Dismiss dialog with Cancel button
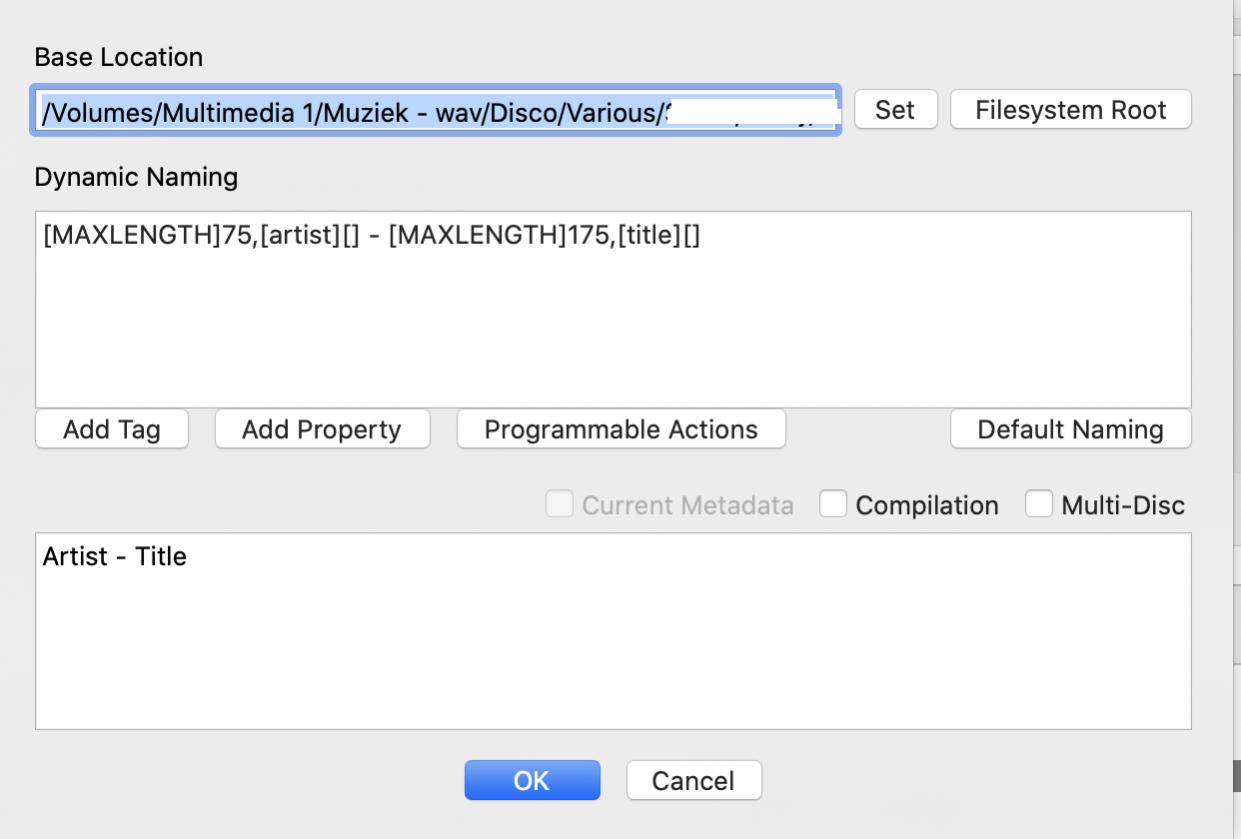Screen dimensions: 1241x839 (693, 780)
